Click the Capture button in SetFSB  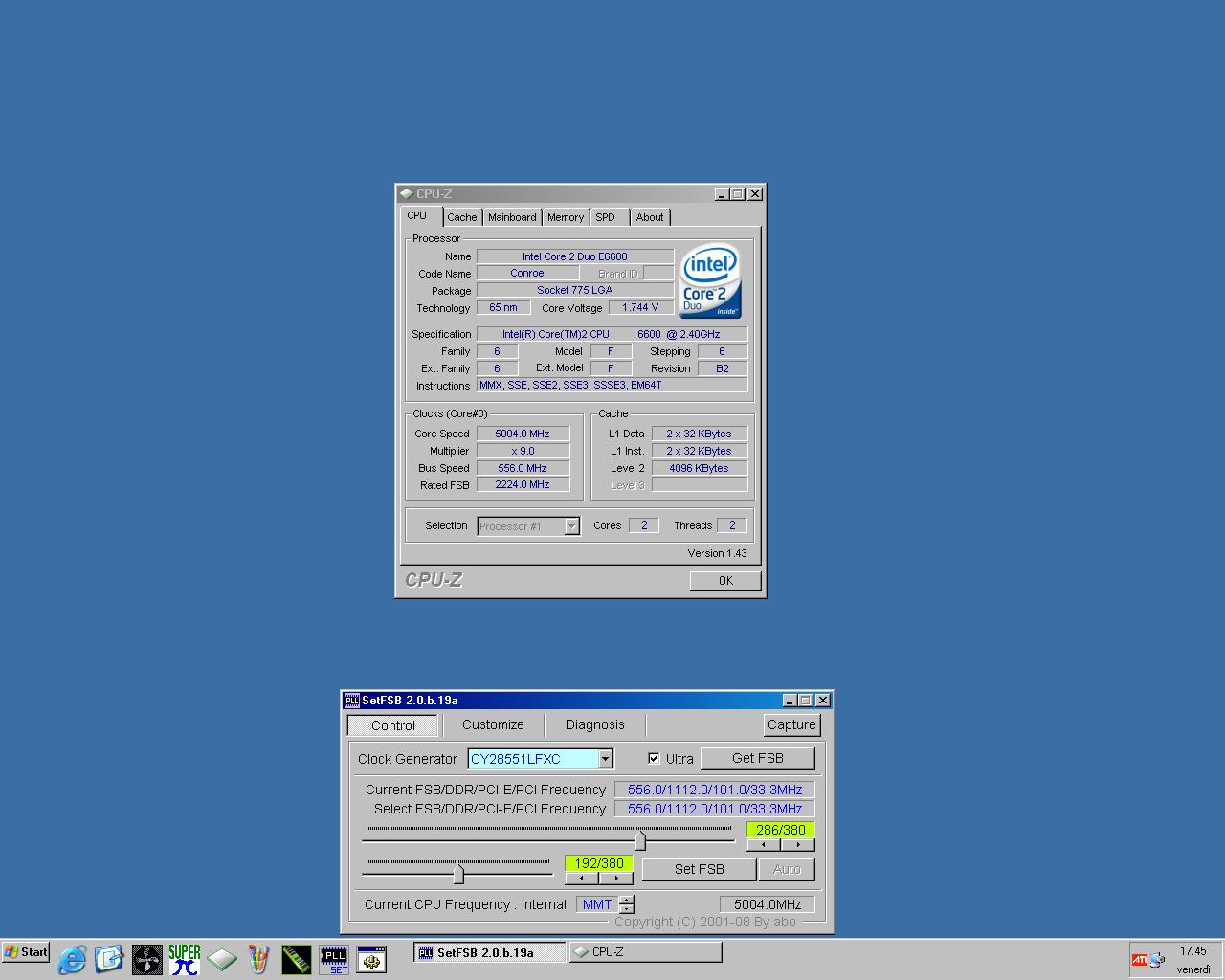(791, 725)
